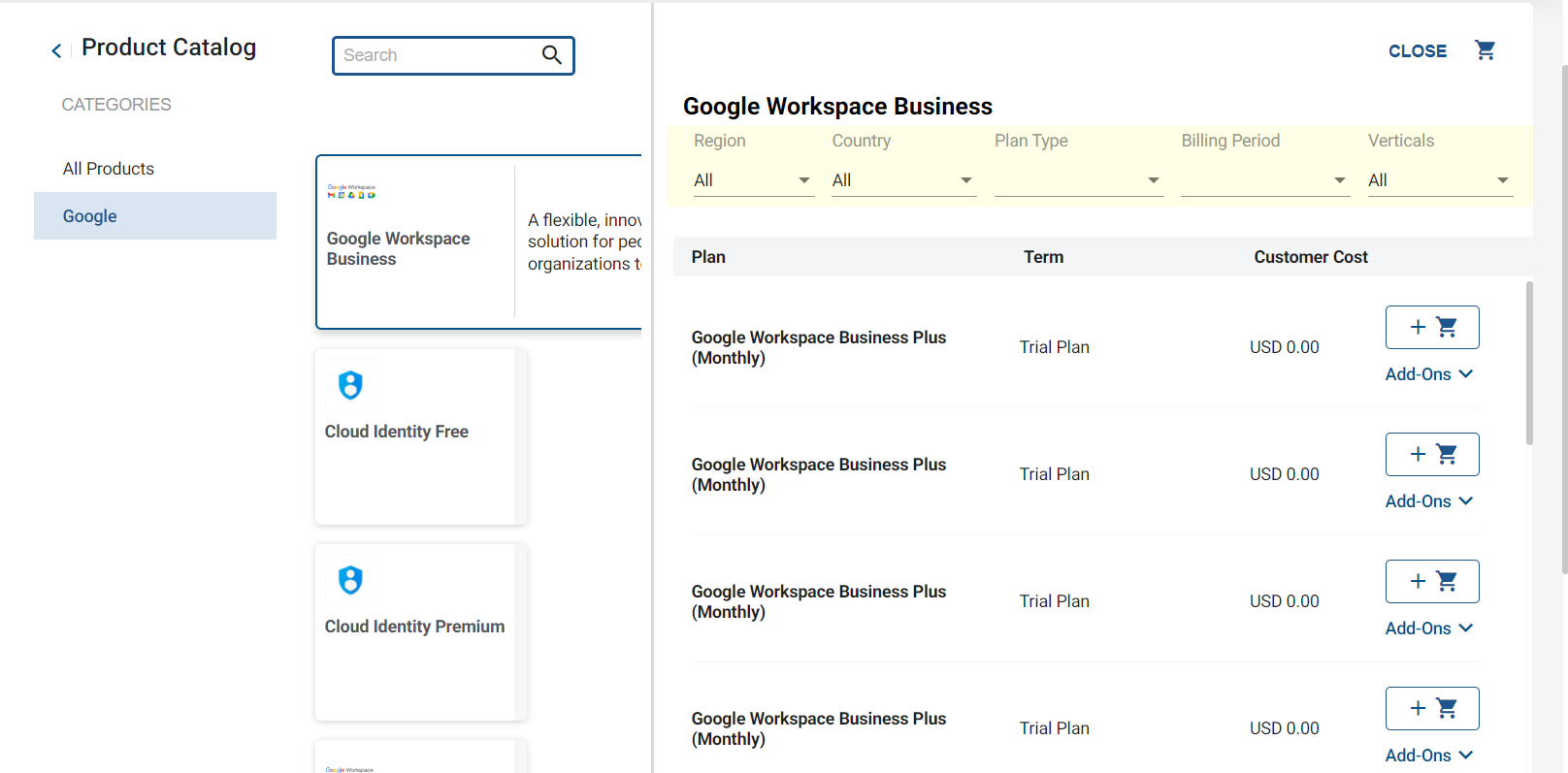Open the Verticals filter dropdown
This screenshot has height=773, width=1568.
point(1441,180)
